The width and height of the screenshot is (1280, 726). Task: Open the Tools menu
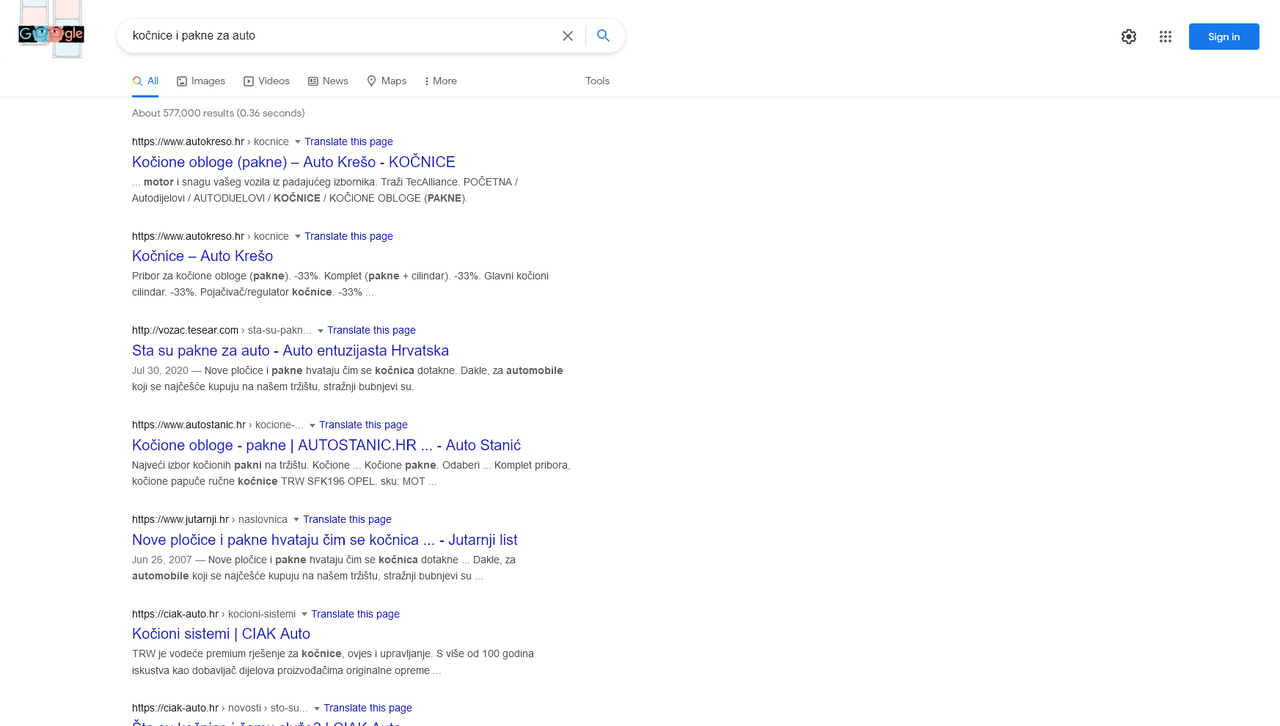597,81
